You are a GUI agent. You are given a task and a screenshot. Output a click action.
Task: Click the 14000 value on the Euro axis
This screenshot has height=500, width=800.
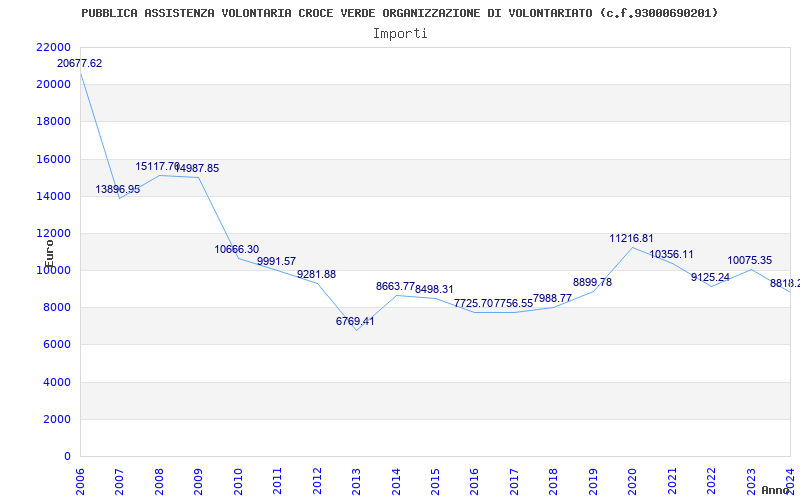(x=54, y=196)
